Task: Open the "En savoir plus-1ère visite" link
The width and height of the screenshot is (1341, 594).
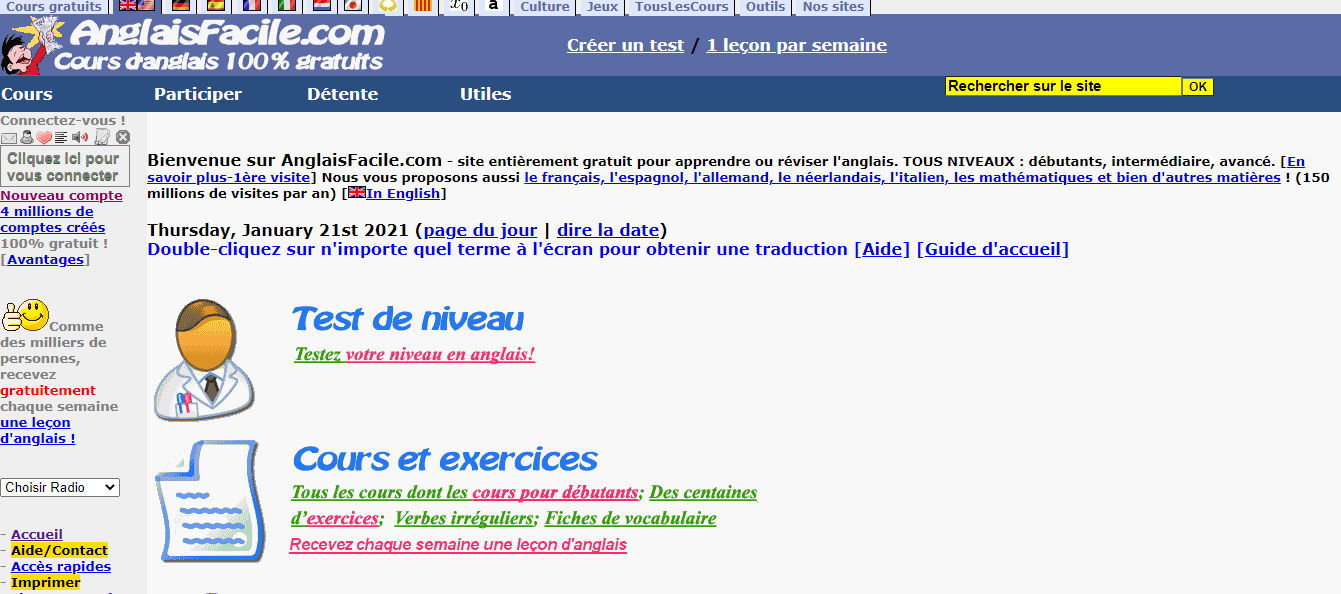Action: 726,169
